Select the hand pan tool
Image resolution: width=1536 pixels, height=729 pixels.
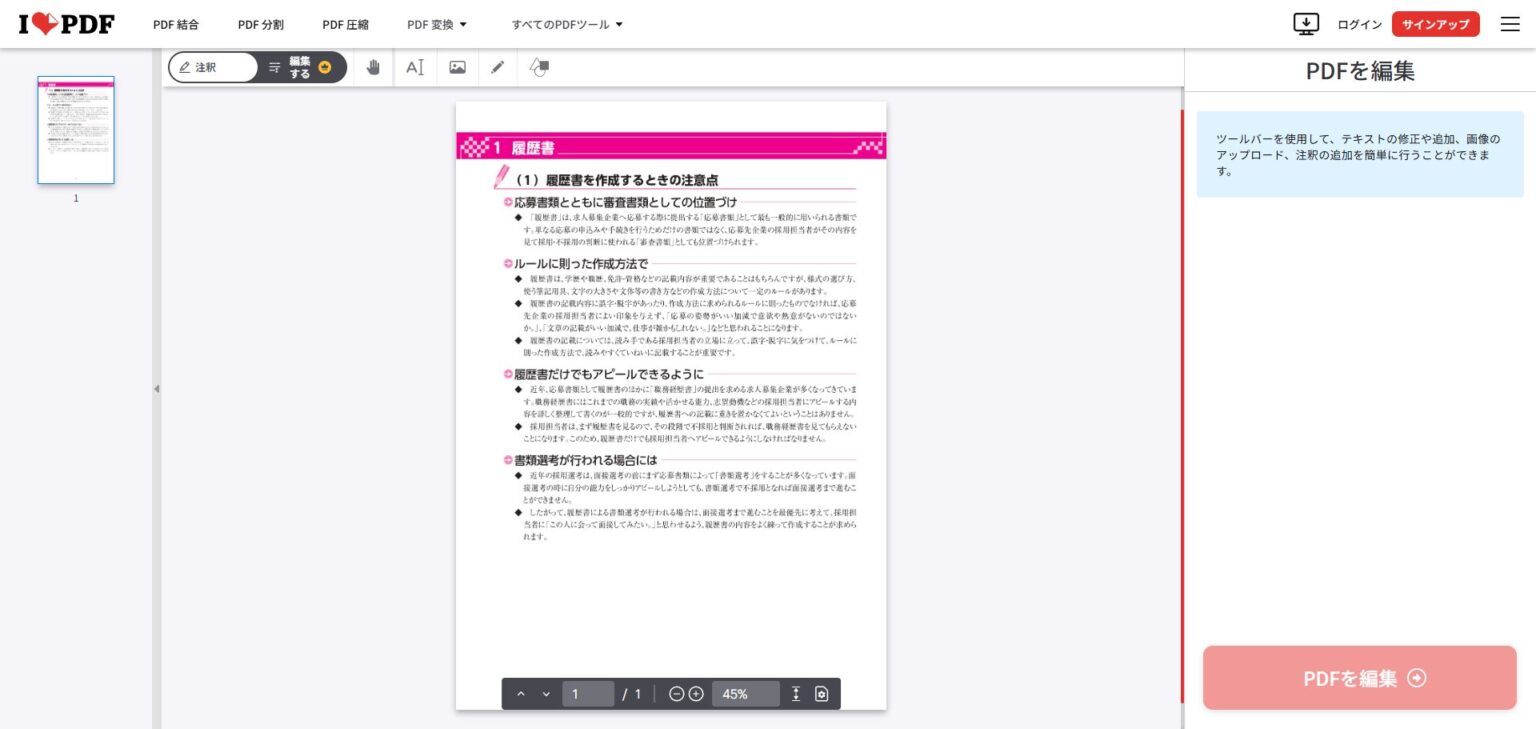click(x=373, y=67)
